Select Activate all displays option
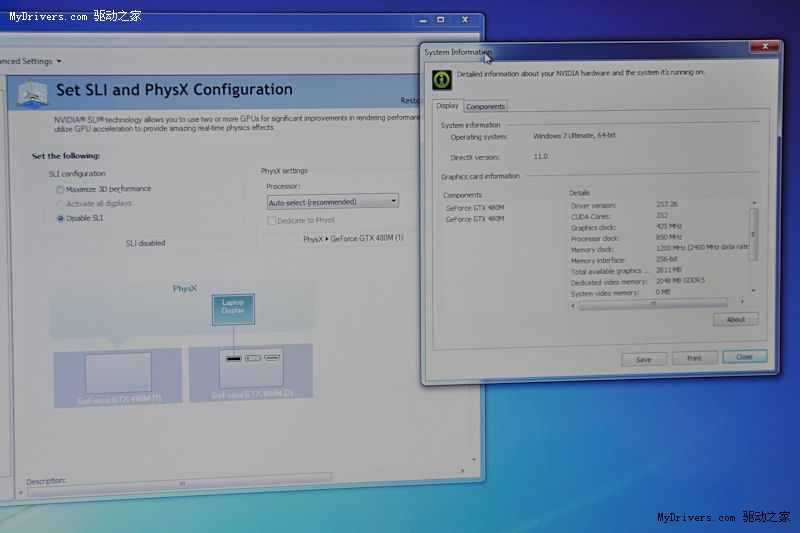 tap(60, 204)
